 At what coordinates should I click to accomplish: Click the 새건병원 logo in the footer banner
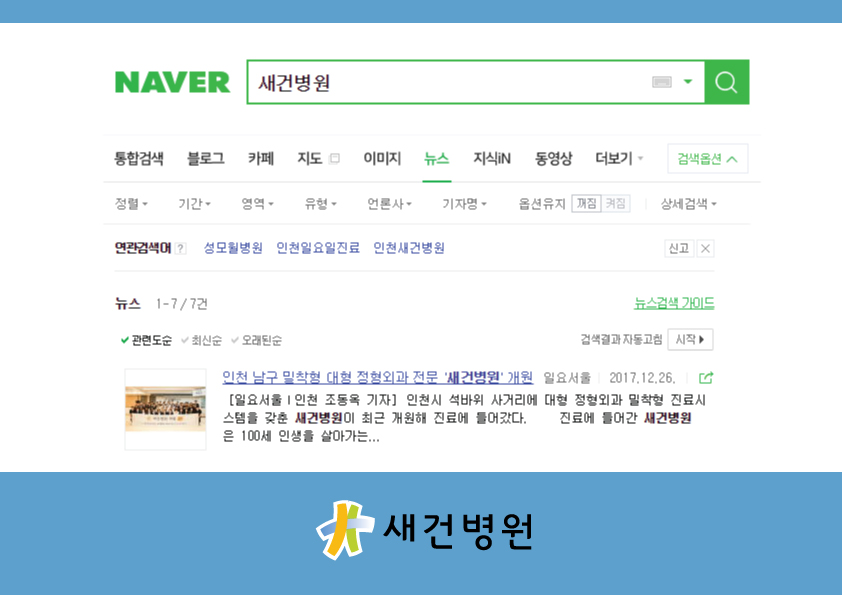click(x=425, y=531)
